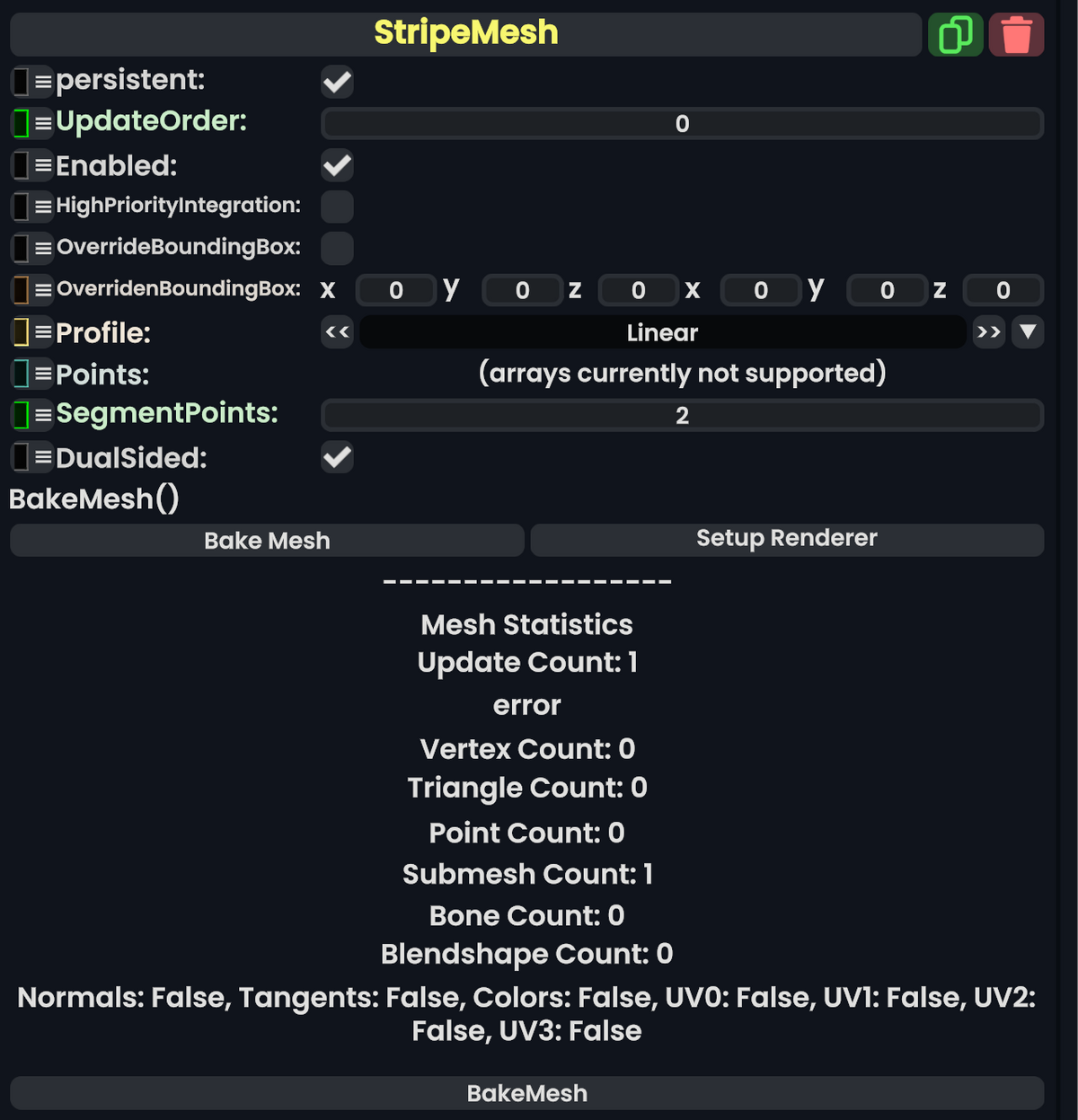Duplicate the StripeMesh component
Image resolution: width=1078 pixels, height=1120 pixels.
955,34
